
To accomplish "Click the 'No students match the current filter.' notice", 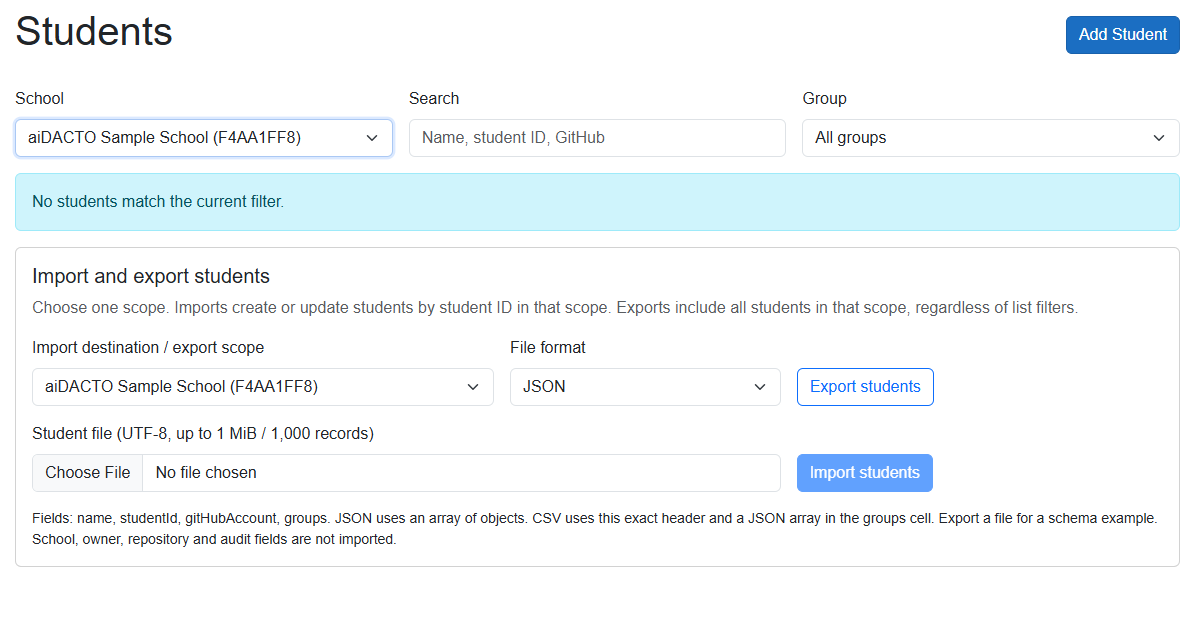I will (x=597, y=202).
